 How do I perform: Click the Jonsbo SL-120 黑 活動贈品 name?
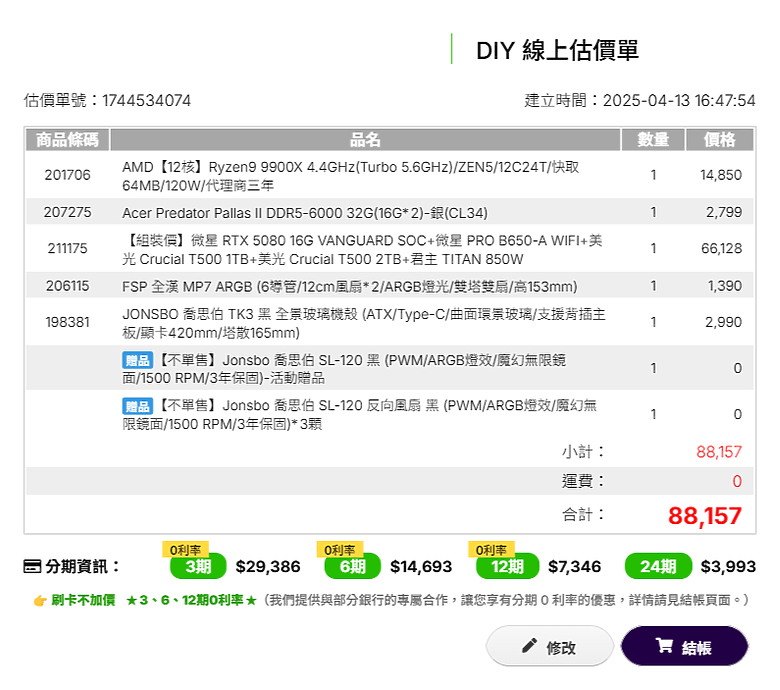click(344, 369)
